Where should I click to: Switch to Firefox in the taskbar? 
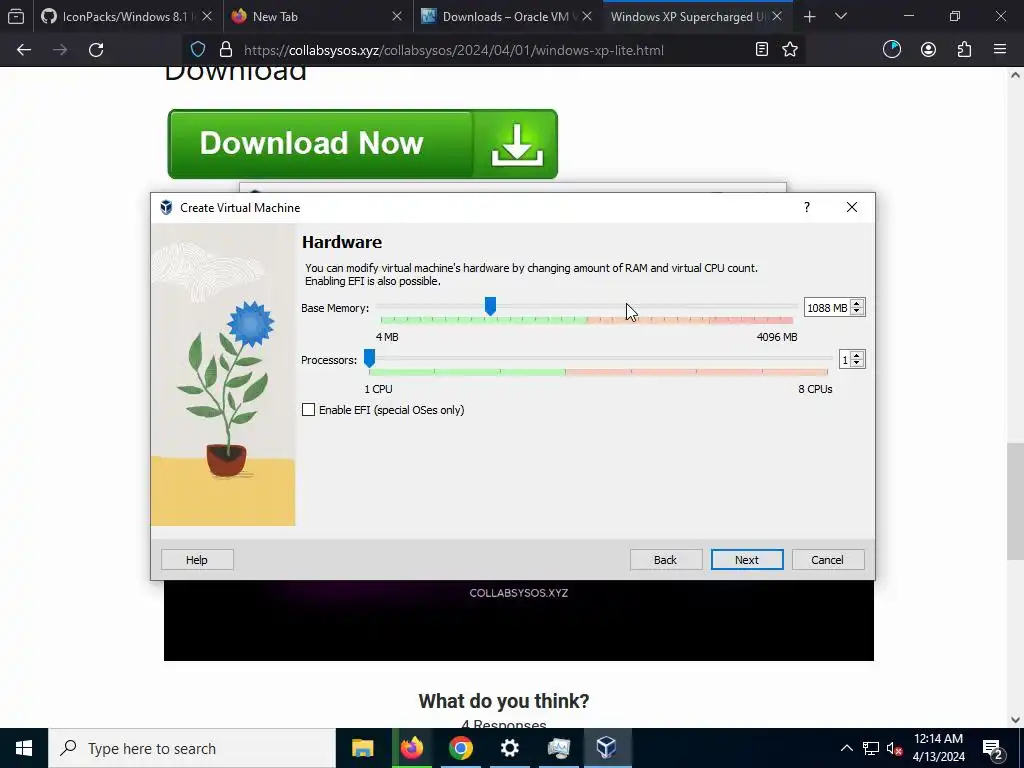[411, 748]
